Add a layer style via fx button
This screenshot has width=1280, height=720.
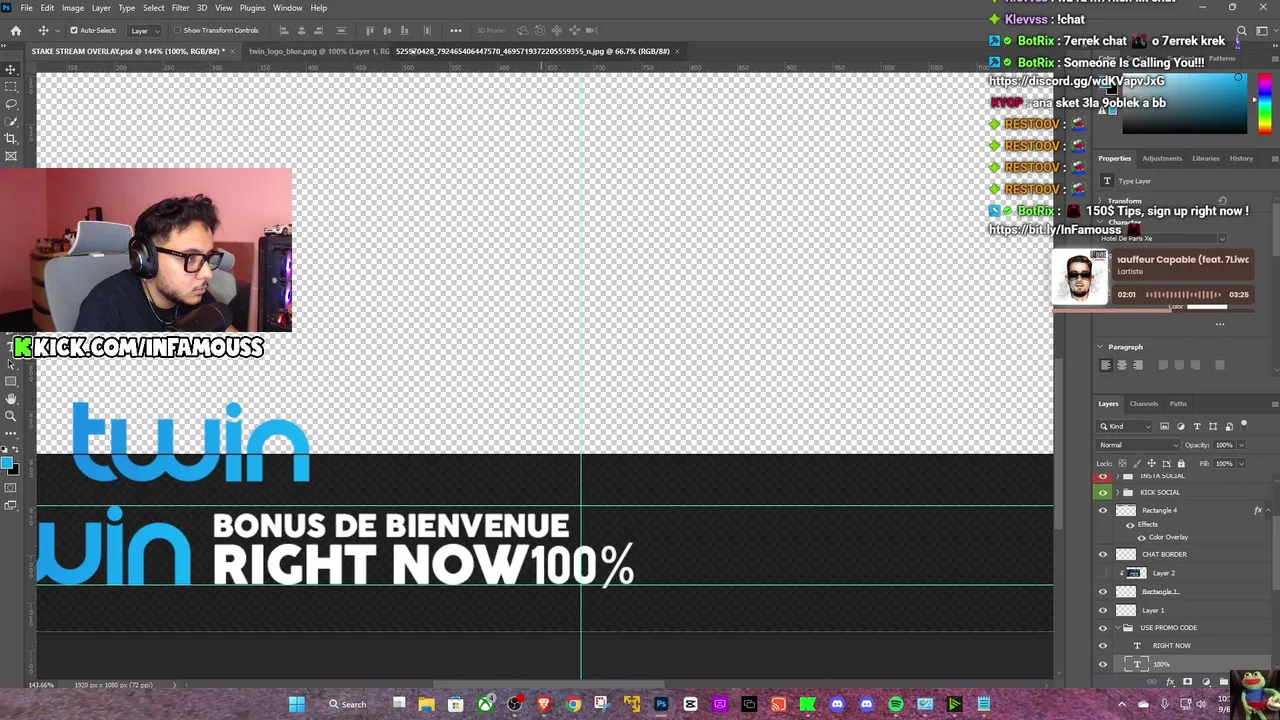pyautogui.click(x=1170, y=682)
